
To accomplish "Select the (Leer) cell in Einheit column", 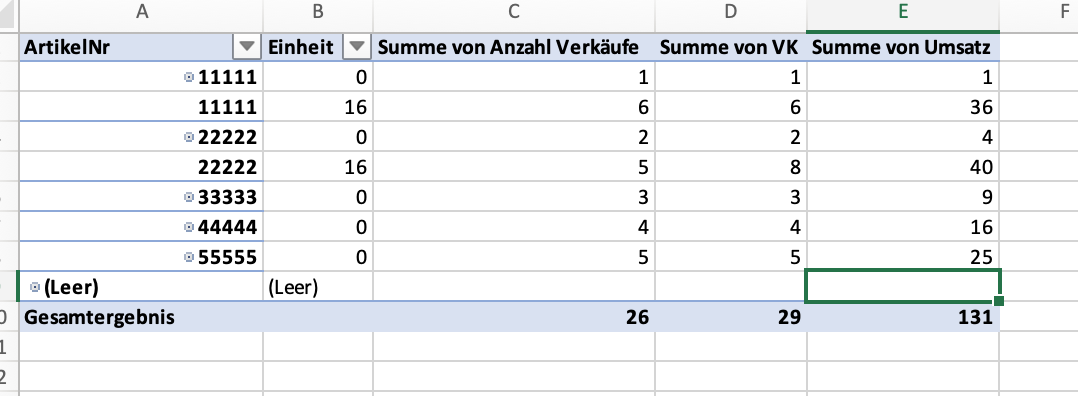I will coord(318,287).
